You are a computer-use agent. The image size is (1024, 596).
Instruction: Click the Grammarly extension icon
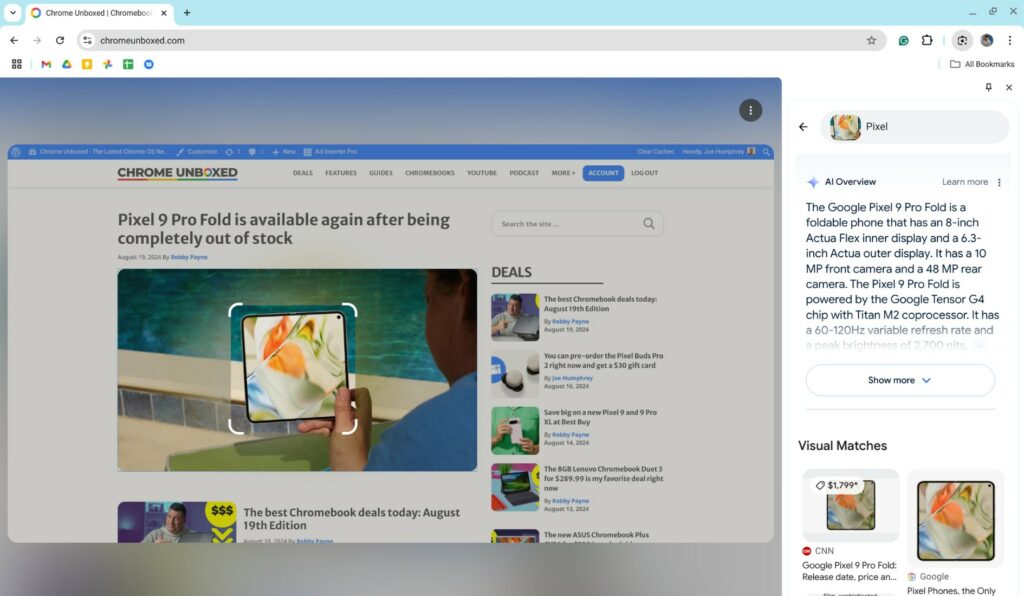pos(904,40)
